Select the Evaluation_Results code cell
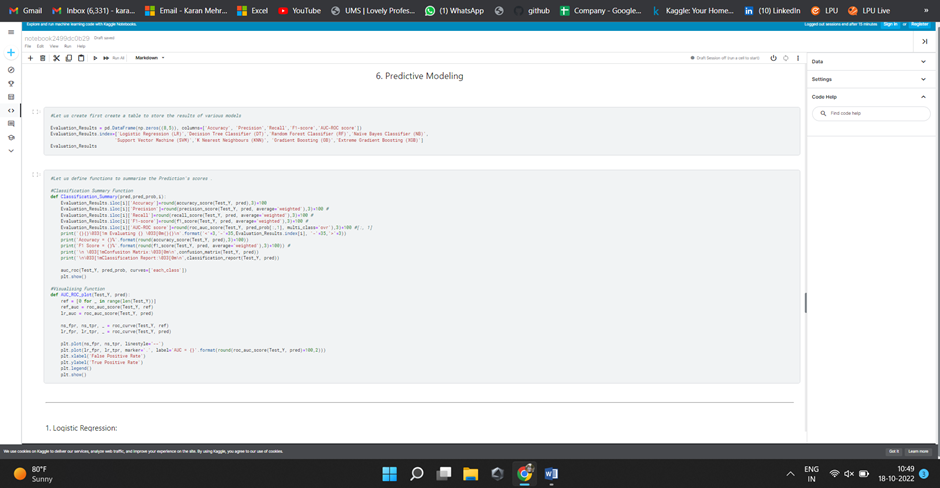Screen dimensions: 940x488 [x=421, y=131]
